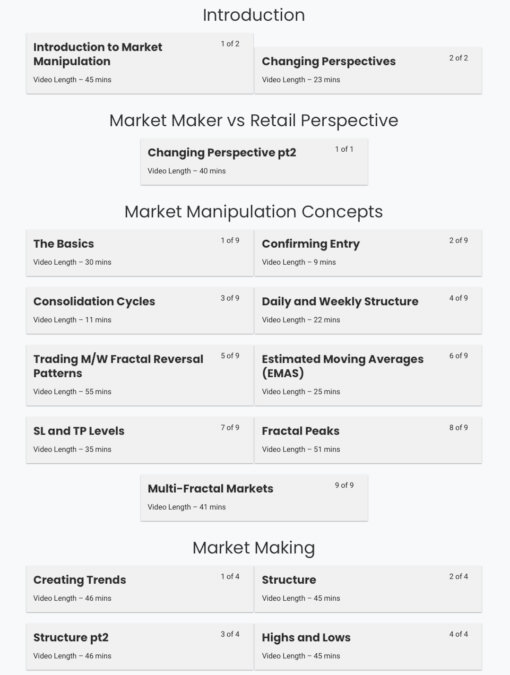Open the Changing Perspectives video card

coord(368,70)
